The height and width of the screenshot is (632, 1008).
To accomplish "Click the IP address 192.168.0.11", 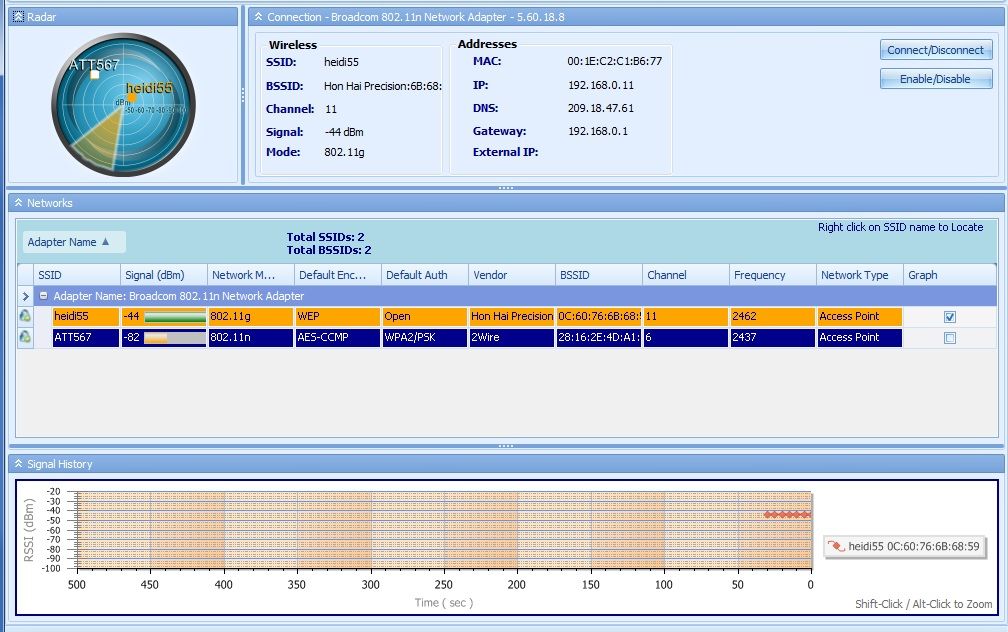I will [600, 85].
